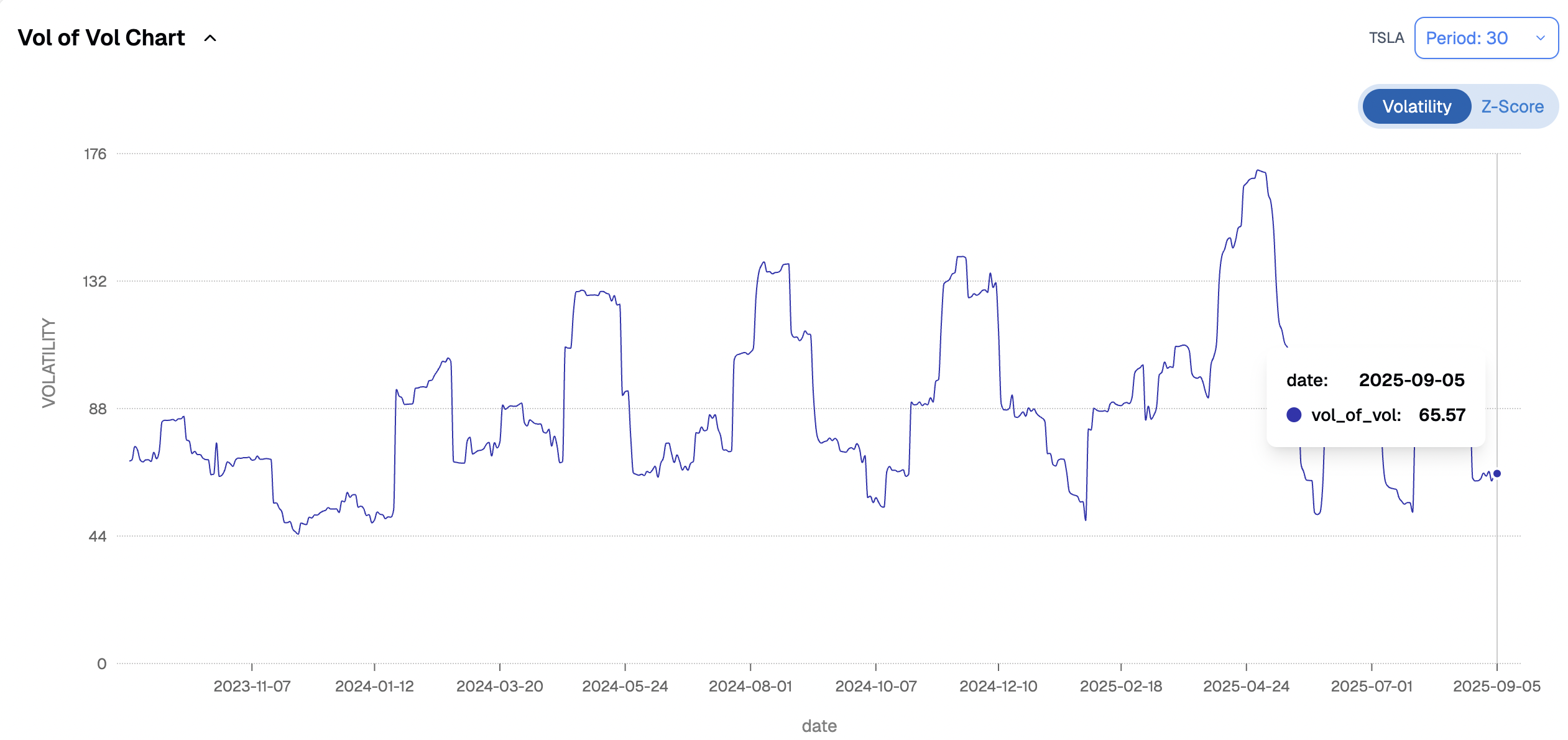Screen dimensions: 1568x740
Task: Click the vol_of_vol legend dot in tooltip
Action: [x=1294, y=415]
